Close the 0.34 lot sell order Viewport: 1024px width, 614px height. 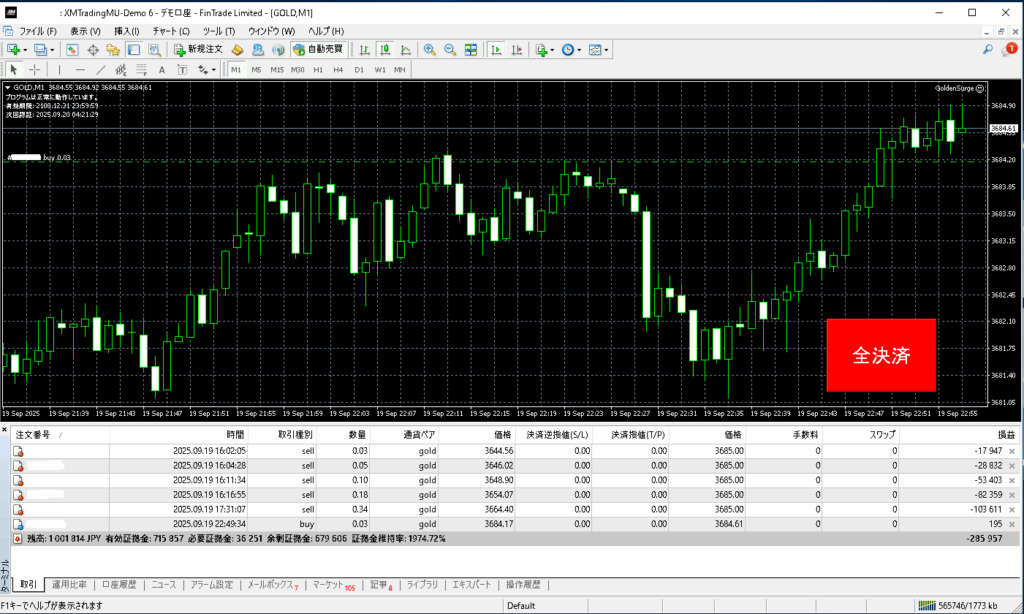tap(1011, 509)
